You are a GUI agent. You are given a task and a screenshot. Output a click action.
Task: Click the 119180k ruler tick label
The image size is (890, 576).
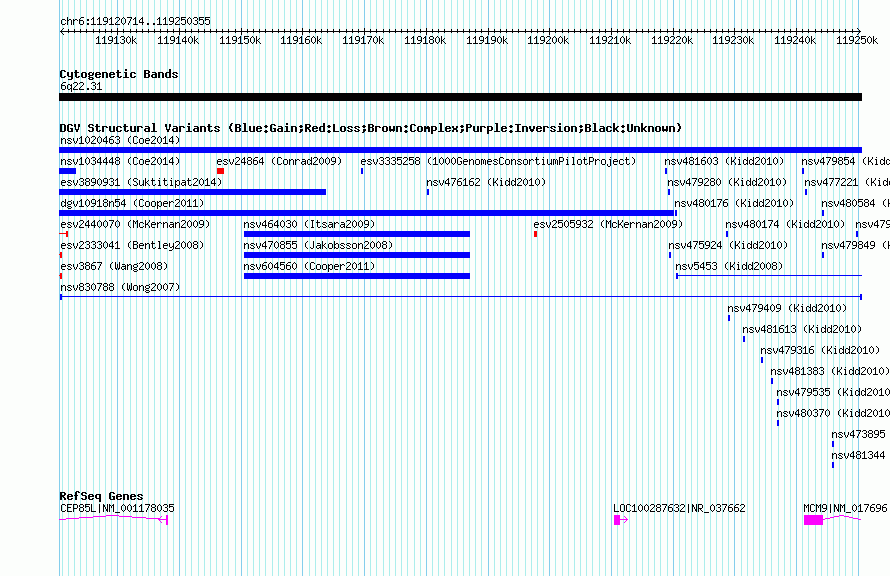pyautogui.click(x=425, y=40)
